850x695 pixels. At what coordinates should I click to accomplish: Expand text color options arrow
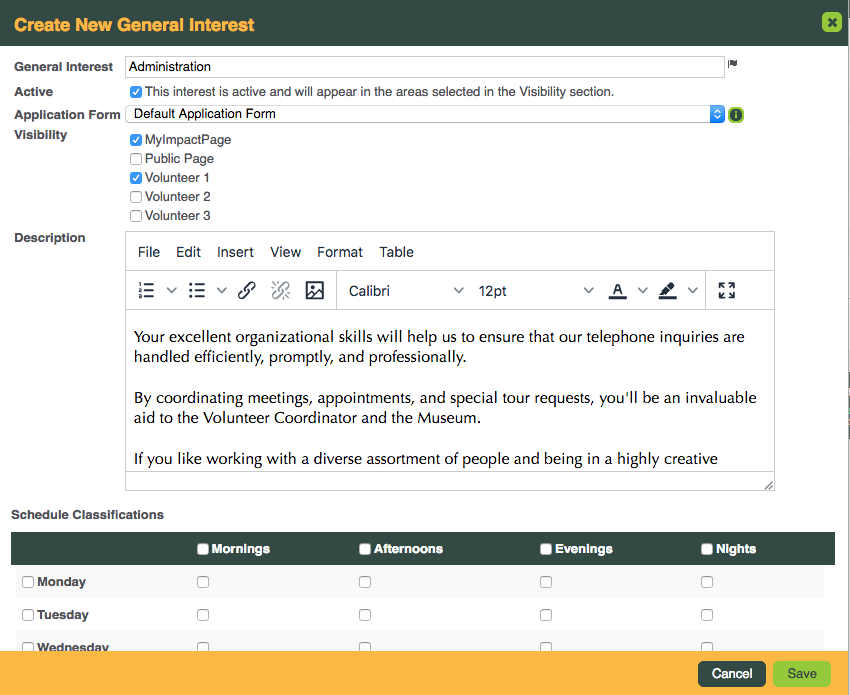[x=642, y=291]
